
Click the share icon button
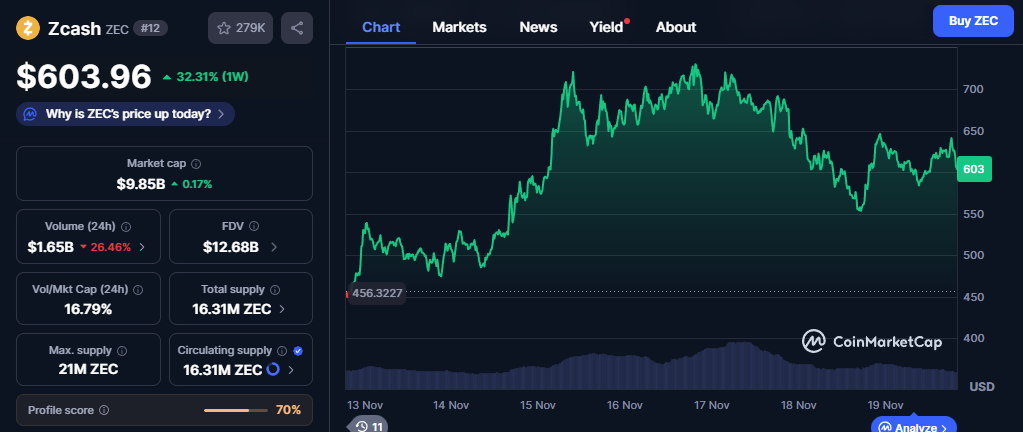(x=297, y=28)
